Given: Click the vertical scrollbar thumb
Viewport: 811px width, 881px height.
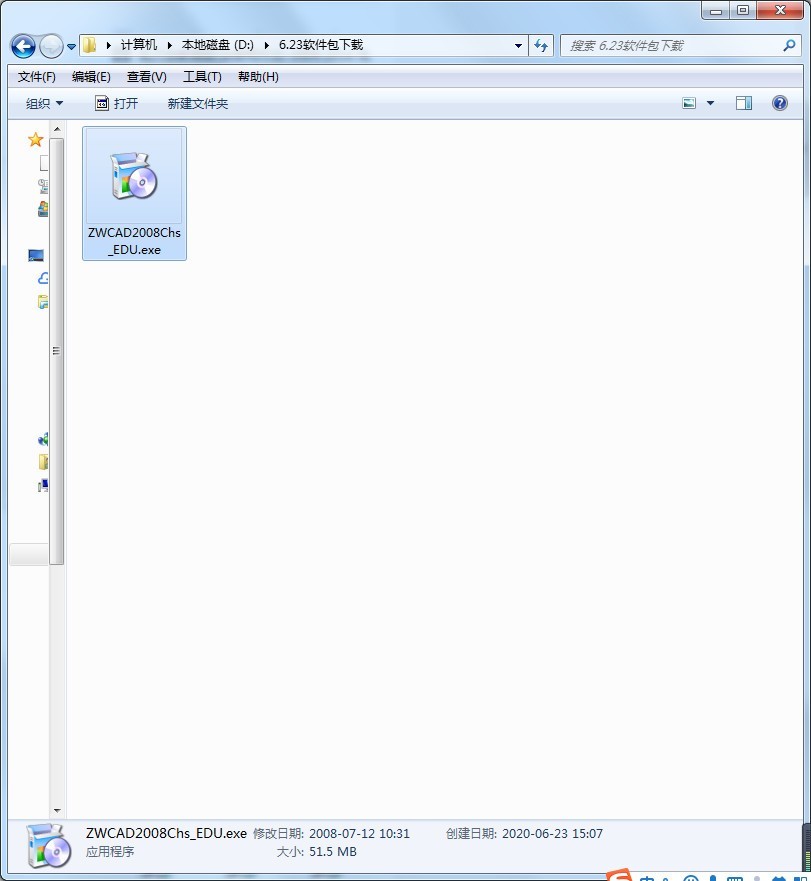Looking at the screenshot, I should pos(55,350).
